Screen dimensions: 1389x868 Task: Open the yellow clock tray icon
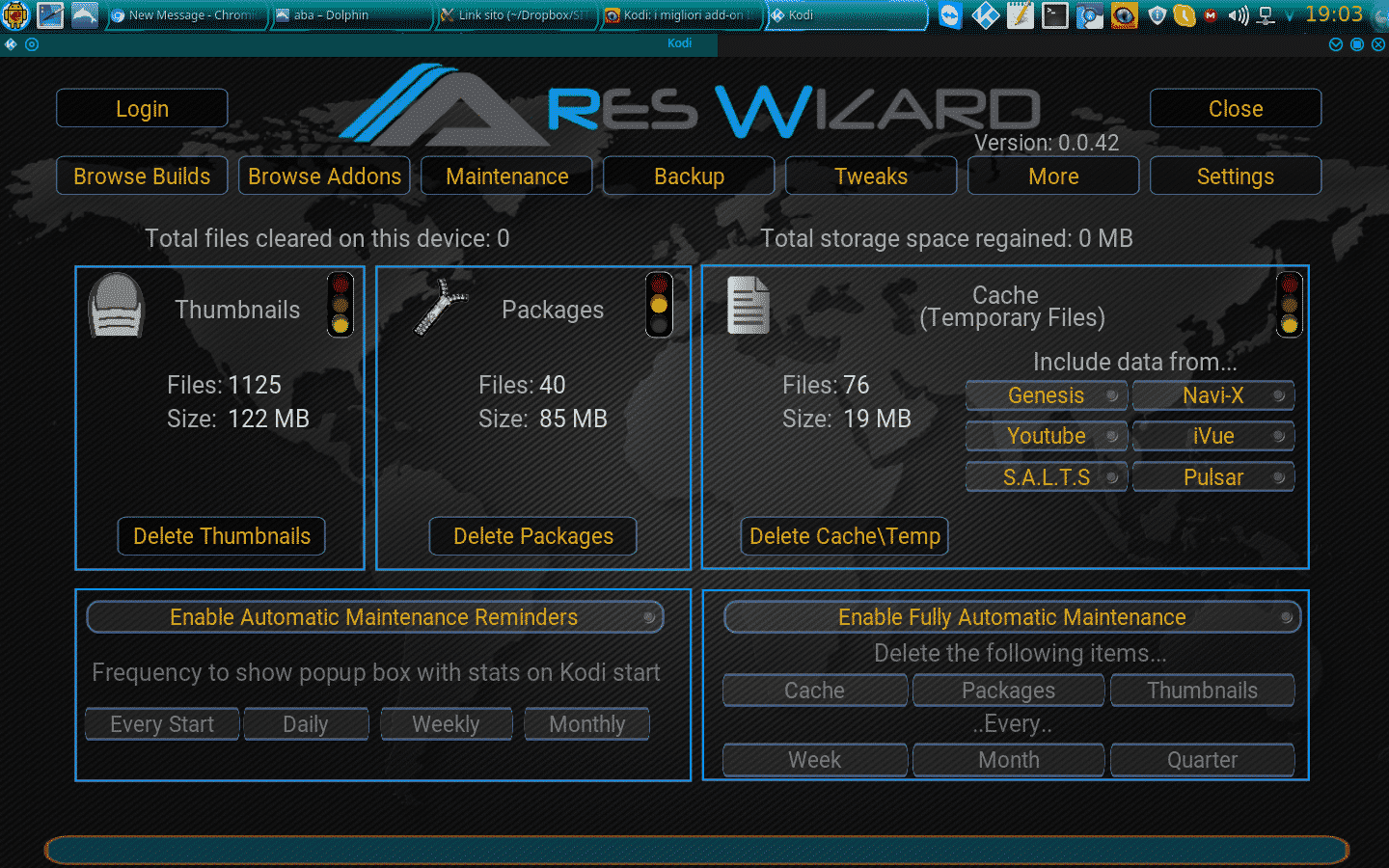click(1185, 15)
